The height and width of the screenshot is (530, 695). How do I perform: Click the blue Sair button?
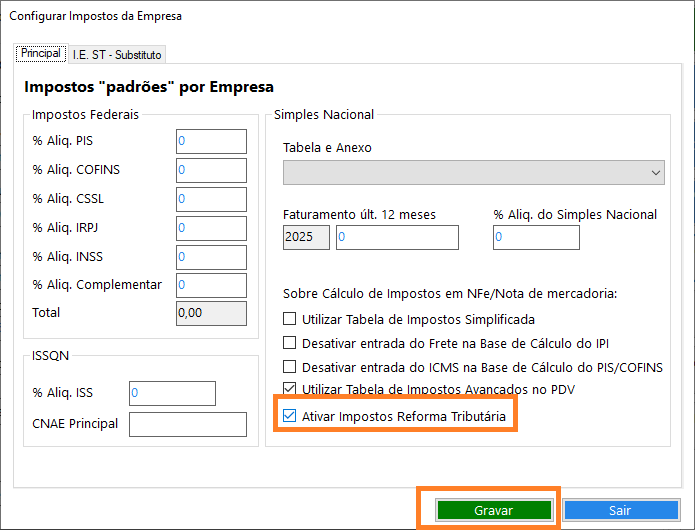pos(620,510)
